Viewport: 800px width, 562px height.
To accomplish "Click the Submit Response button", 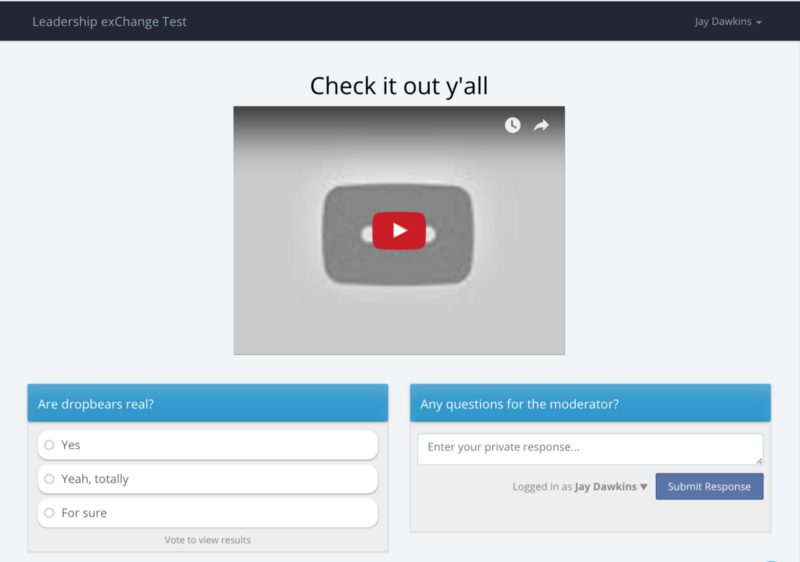I will [709, 487].
